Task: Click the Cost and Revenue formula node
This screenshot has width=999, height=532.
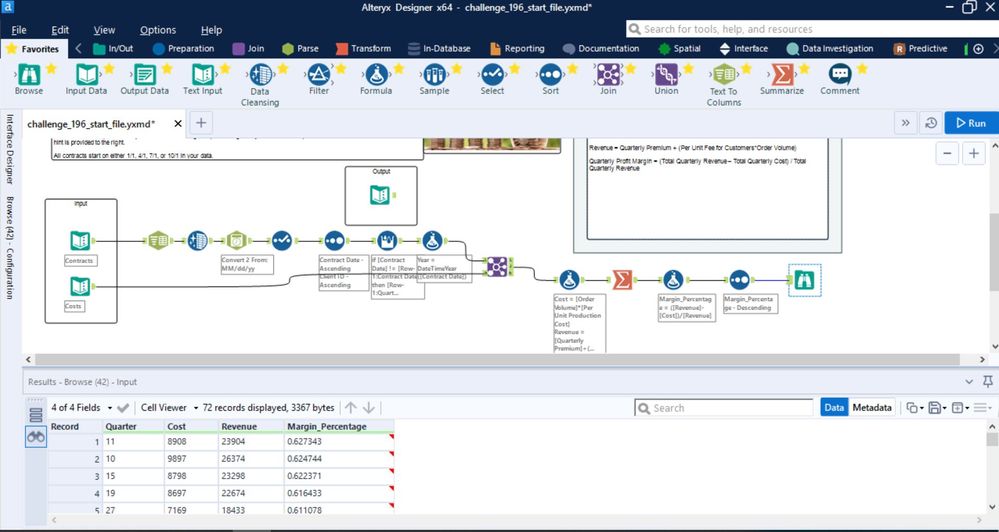Action: tap(569, 280)
